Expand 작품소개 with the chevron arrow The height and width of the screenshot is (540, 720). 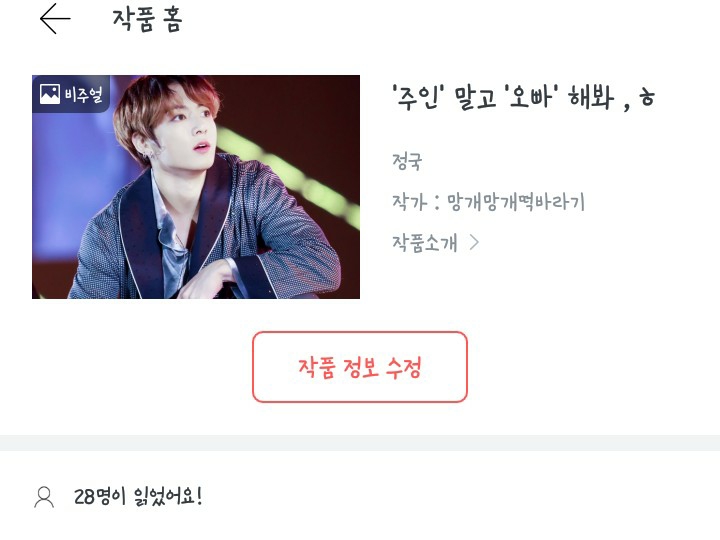474,242
